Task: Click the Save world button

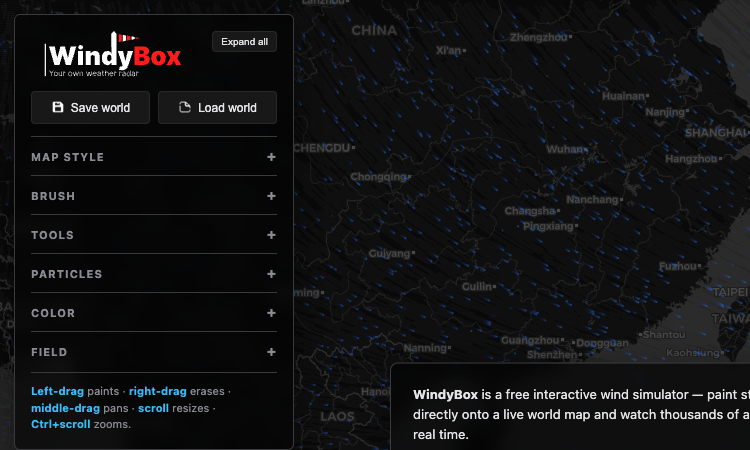Action: click(x=90, y=108)
